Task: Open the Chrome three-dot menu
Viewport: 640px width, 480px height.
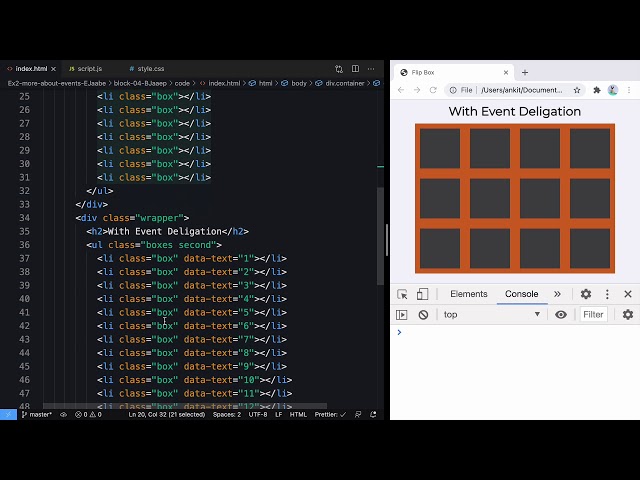Action: pos(629,90)
